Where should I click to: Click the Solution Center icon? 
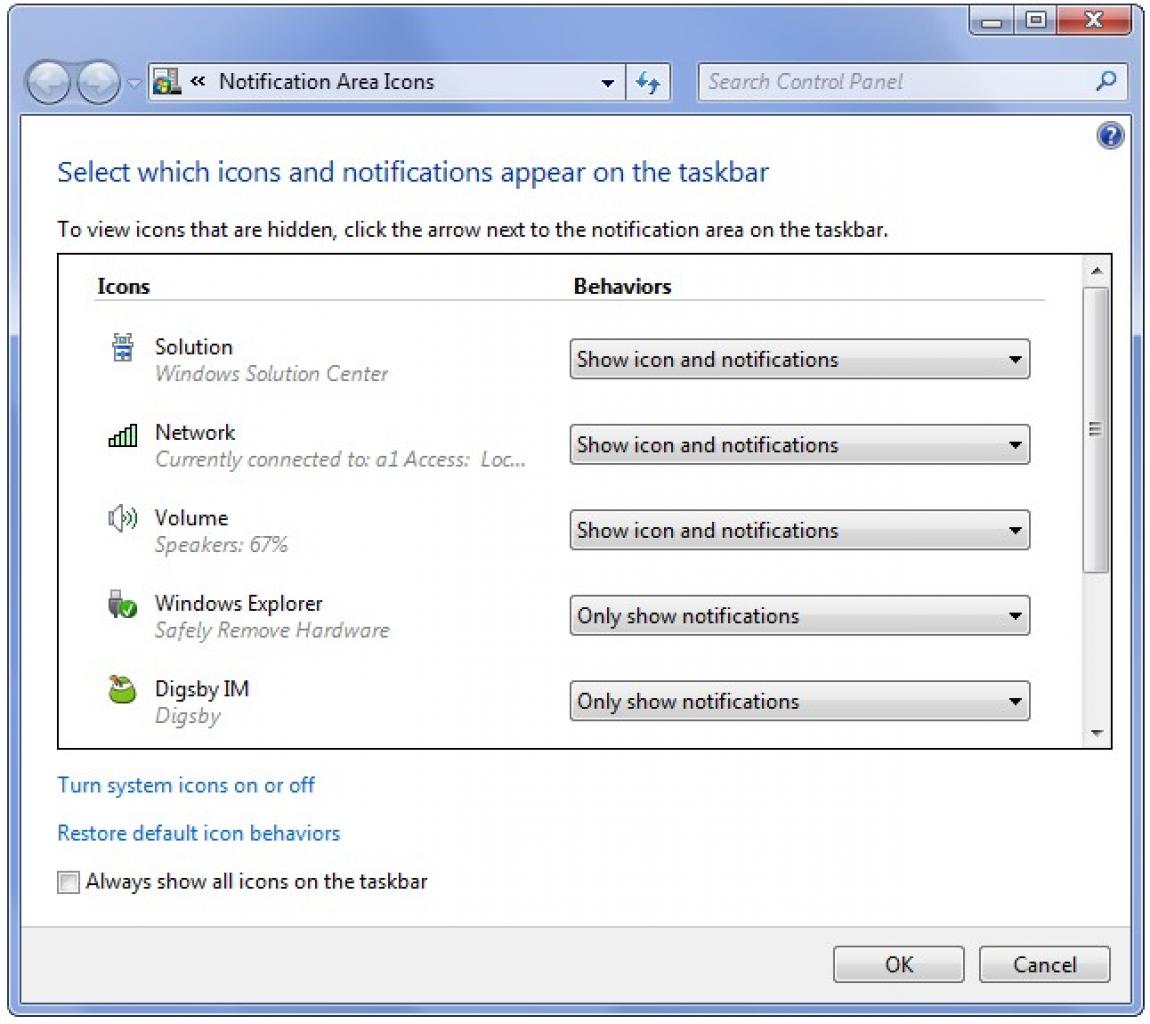point(122,348)
